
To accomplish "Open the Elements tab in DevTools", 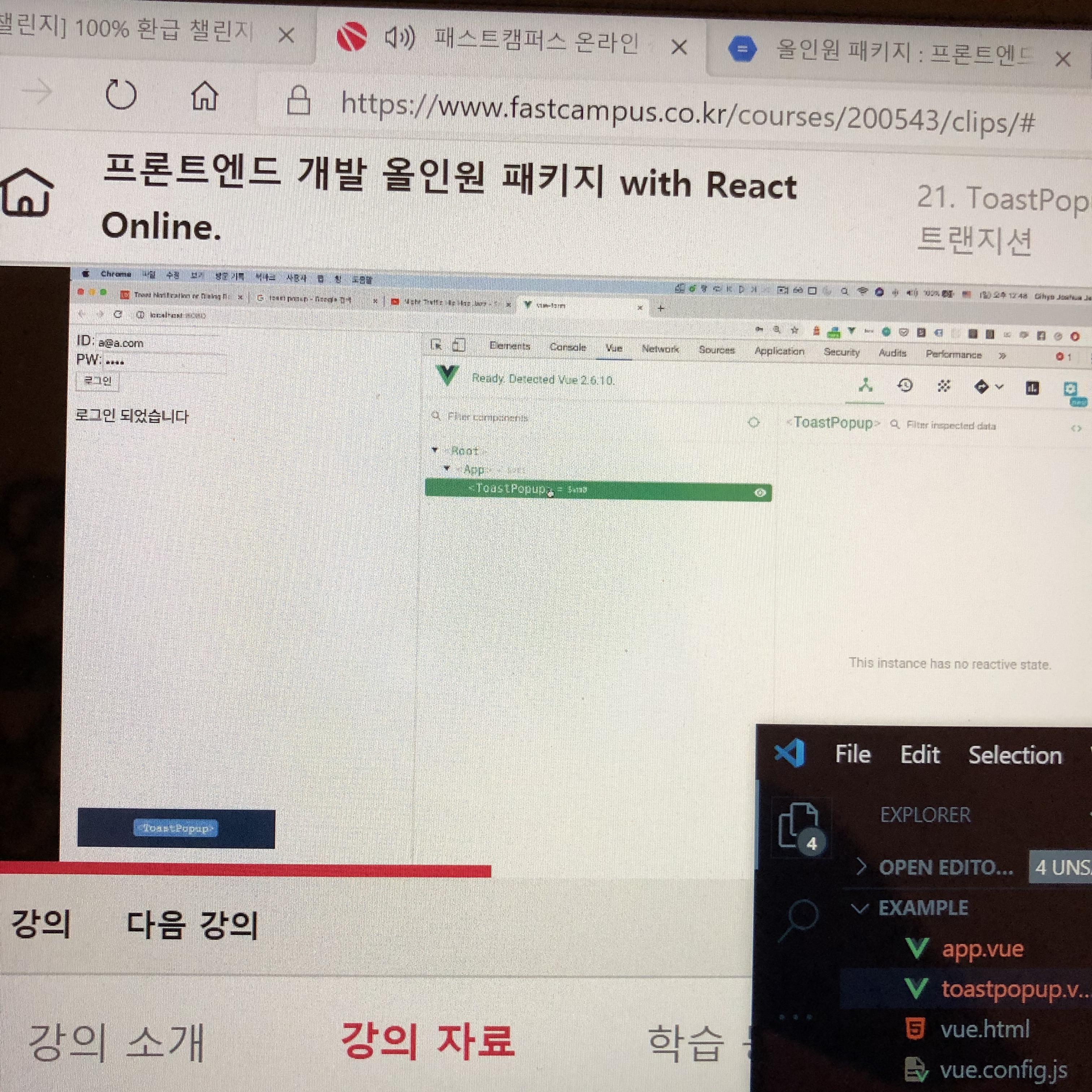I will coord(510,346).
